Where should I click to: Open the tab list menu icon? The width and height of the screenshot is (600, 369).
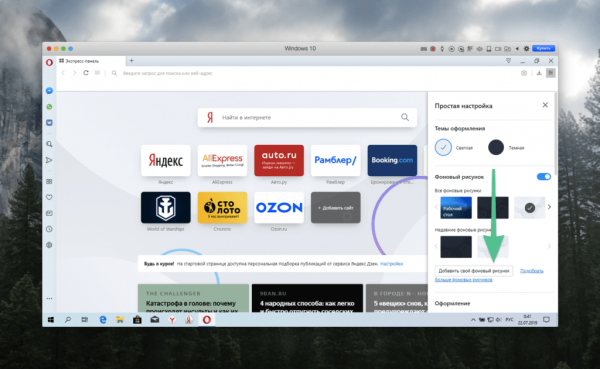point(509,61)
